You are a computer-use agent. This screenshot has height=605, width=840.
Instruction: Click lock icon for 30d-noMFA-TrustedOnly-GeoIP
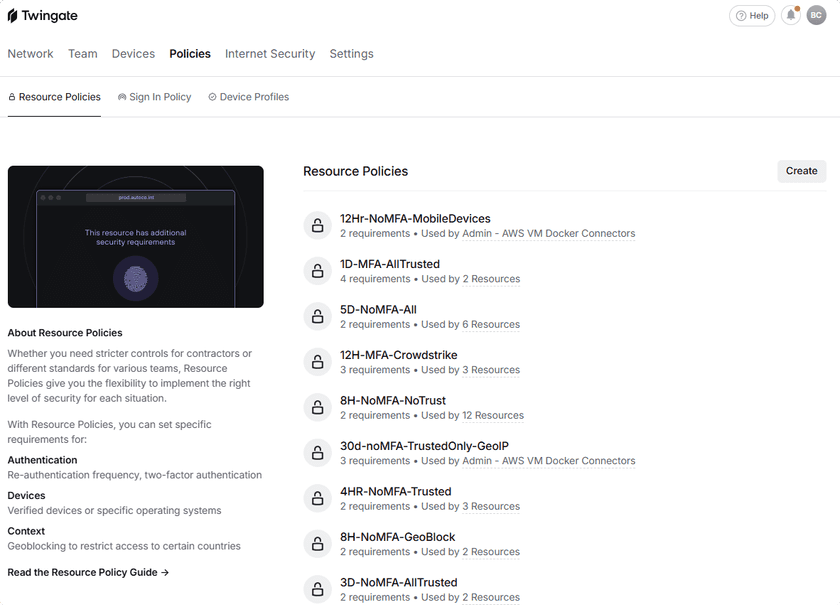[318, 453]
